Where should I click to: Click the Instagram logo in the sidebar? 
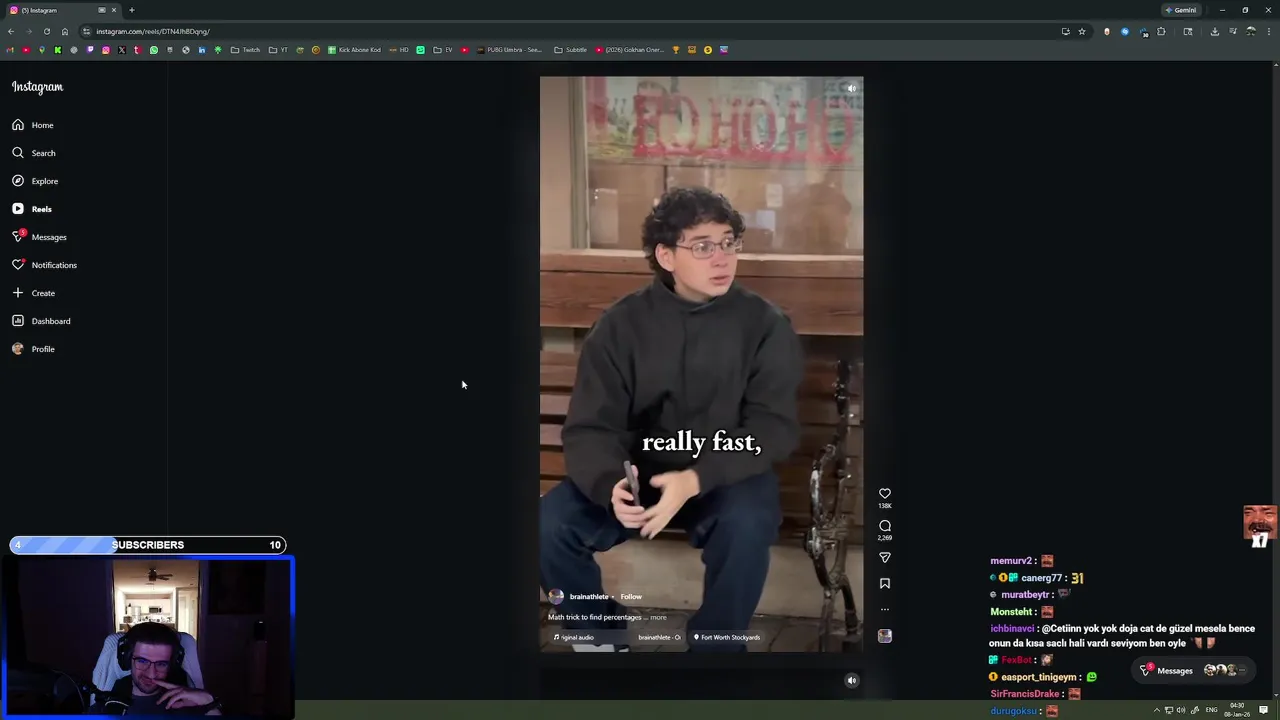[x=37, y=87]
